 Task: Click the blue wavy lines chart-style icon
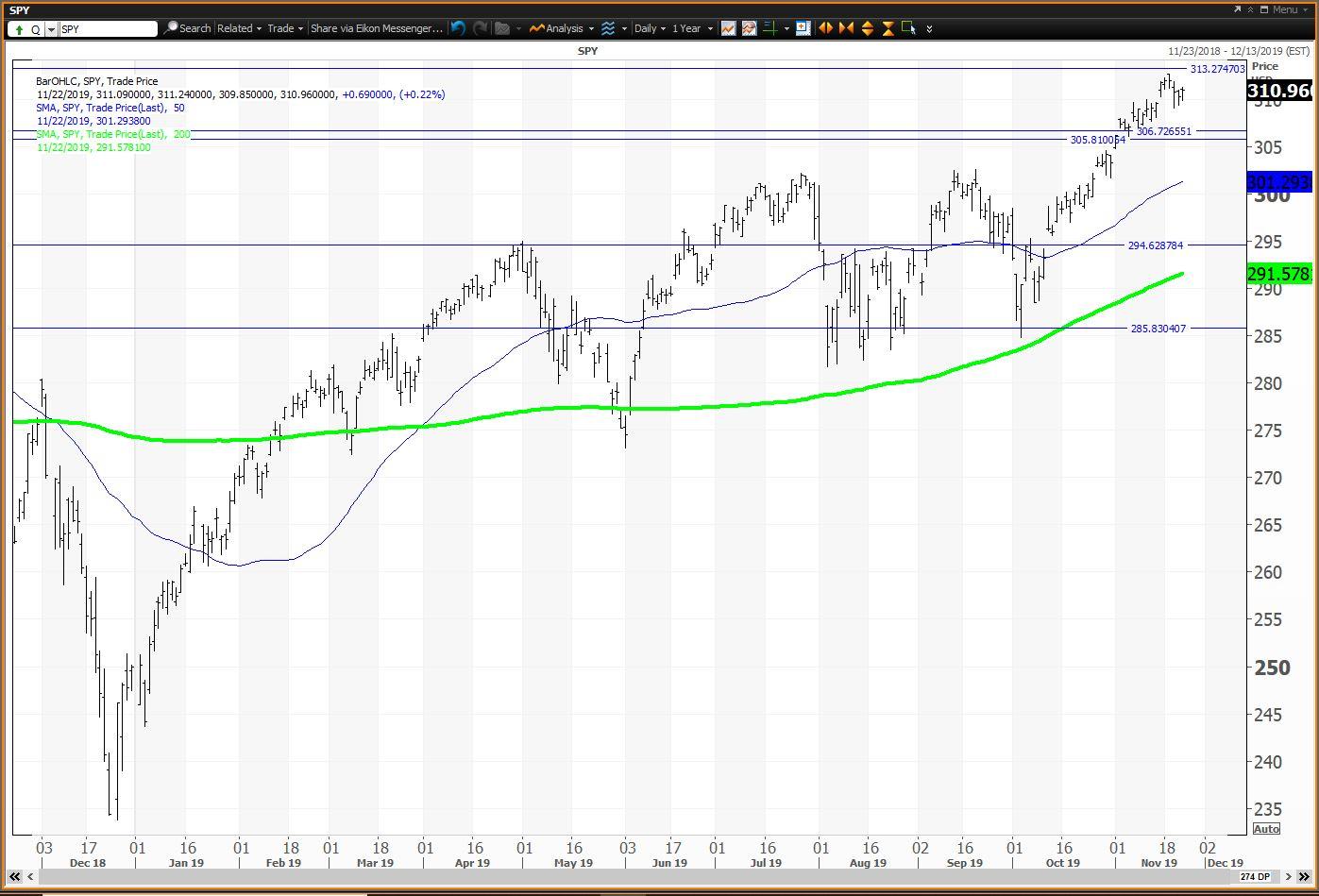608,28
